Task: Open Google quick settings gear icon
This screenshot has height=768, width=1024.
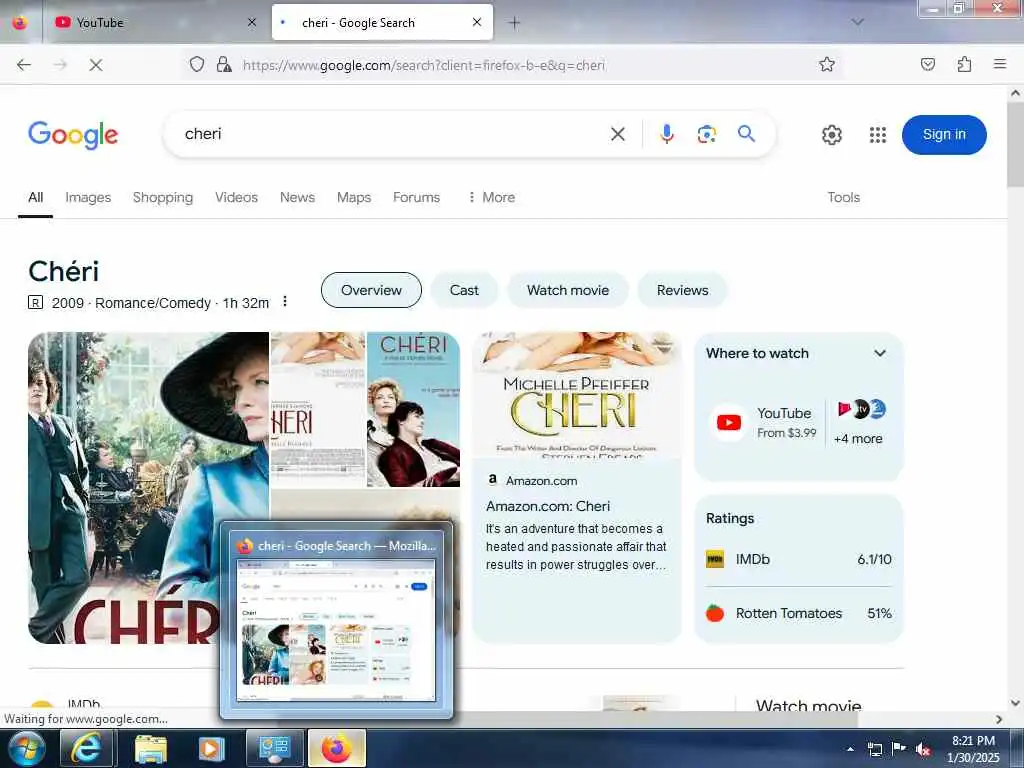Action: pyautogui.click(x=831, y=135)
